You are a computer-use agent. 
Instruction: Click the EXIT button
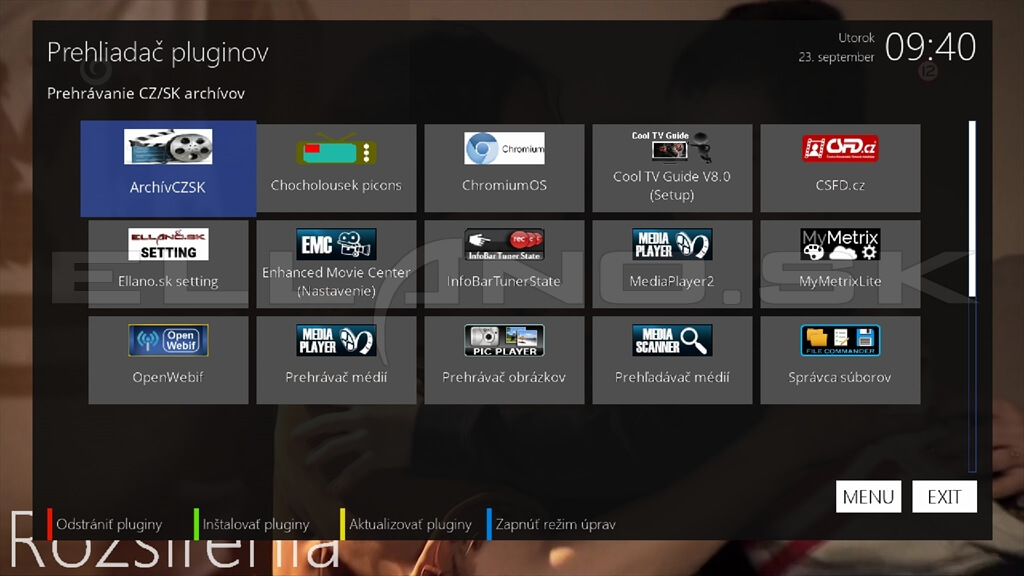tap(944, 497)
